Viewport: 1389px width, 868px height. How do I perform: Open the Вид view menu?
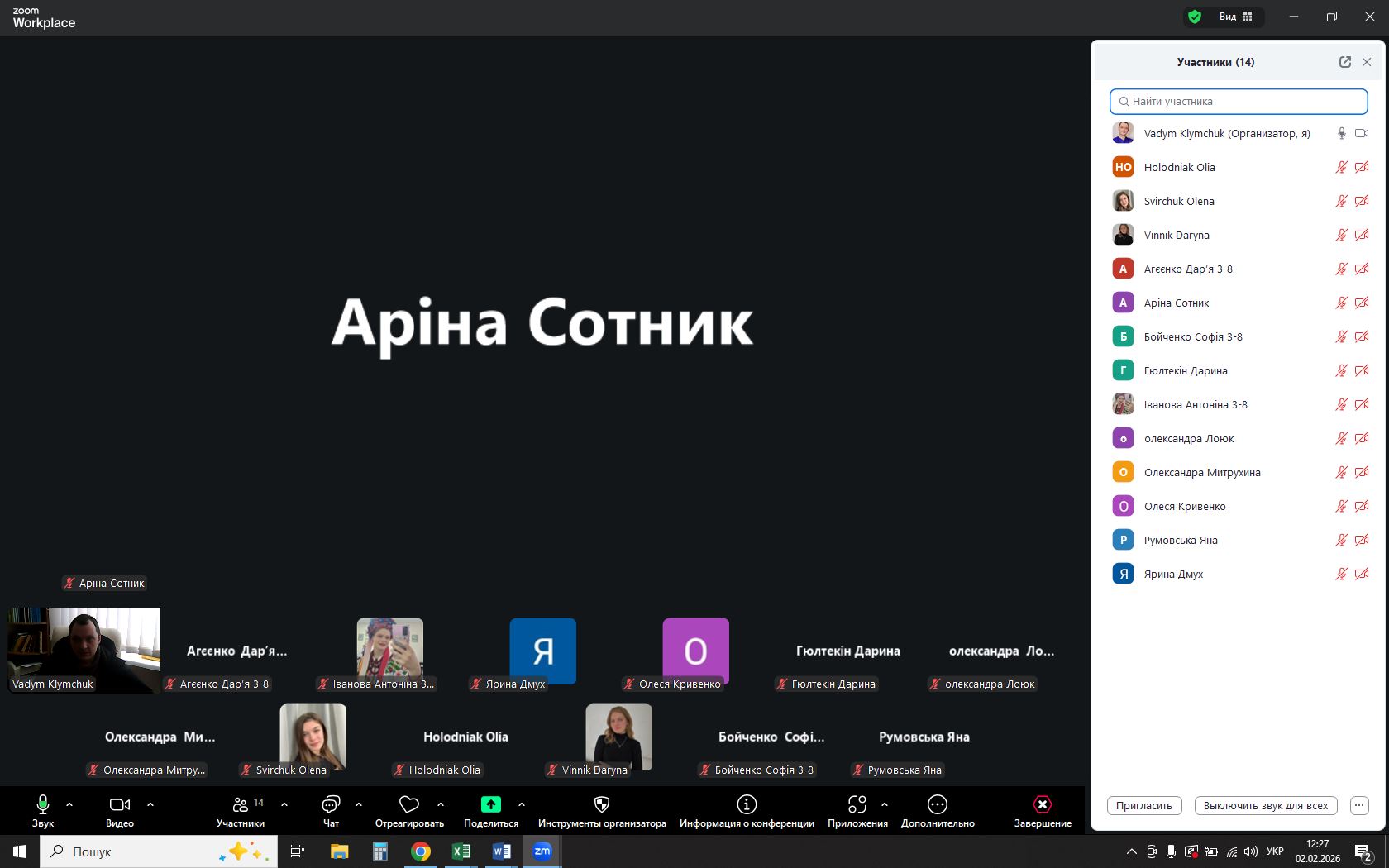(x=1236, y=17)
